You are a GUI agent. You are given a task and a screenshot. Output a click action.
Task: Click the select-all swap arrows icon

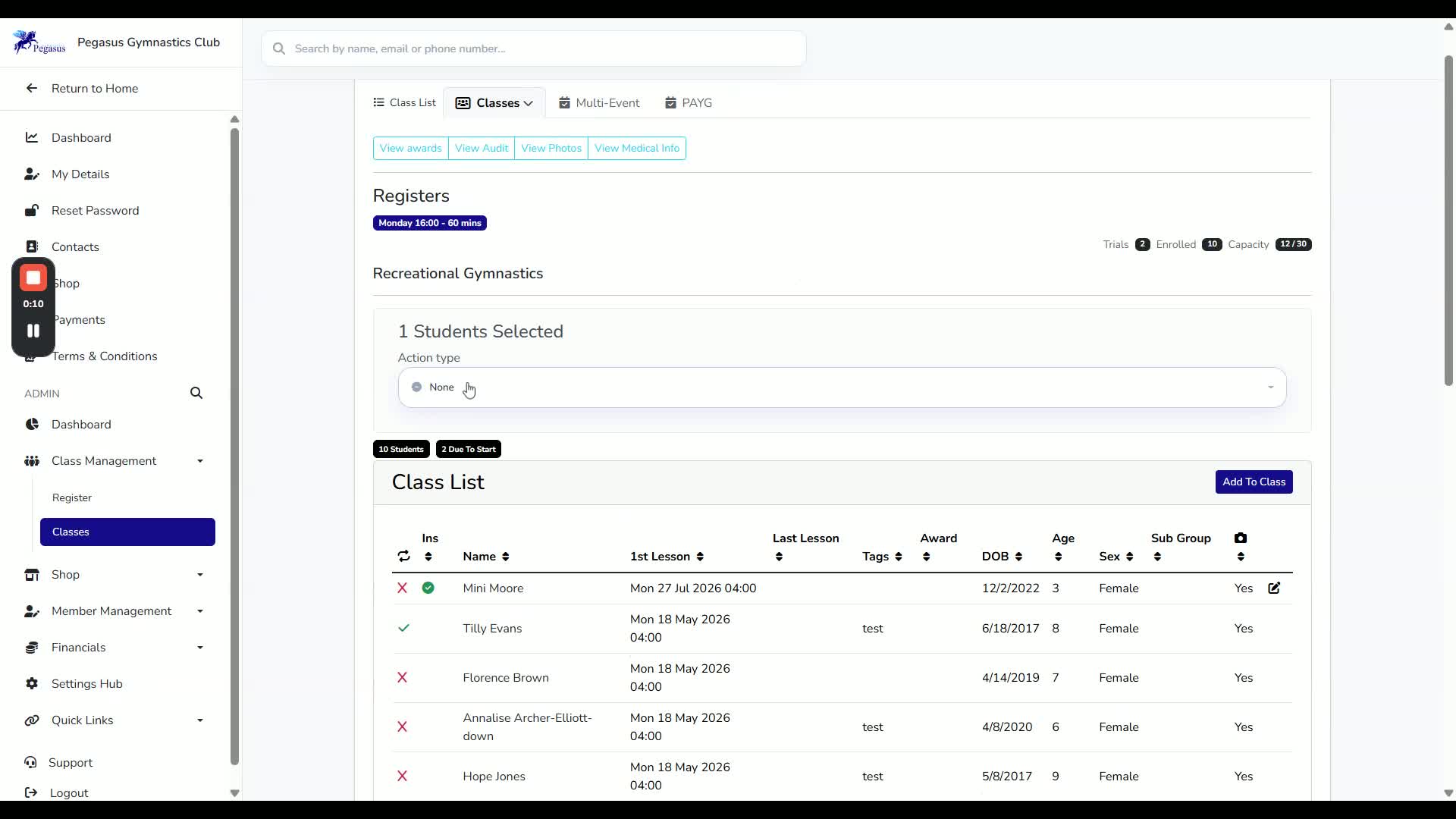coord(403,557)
